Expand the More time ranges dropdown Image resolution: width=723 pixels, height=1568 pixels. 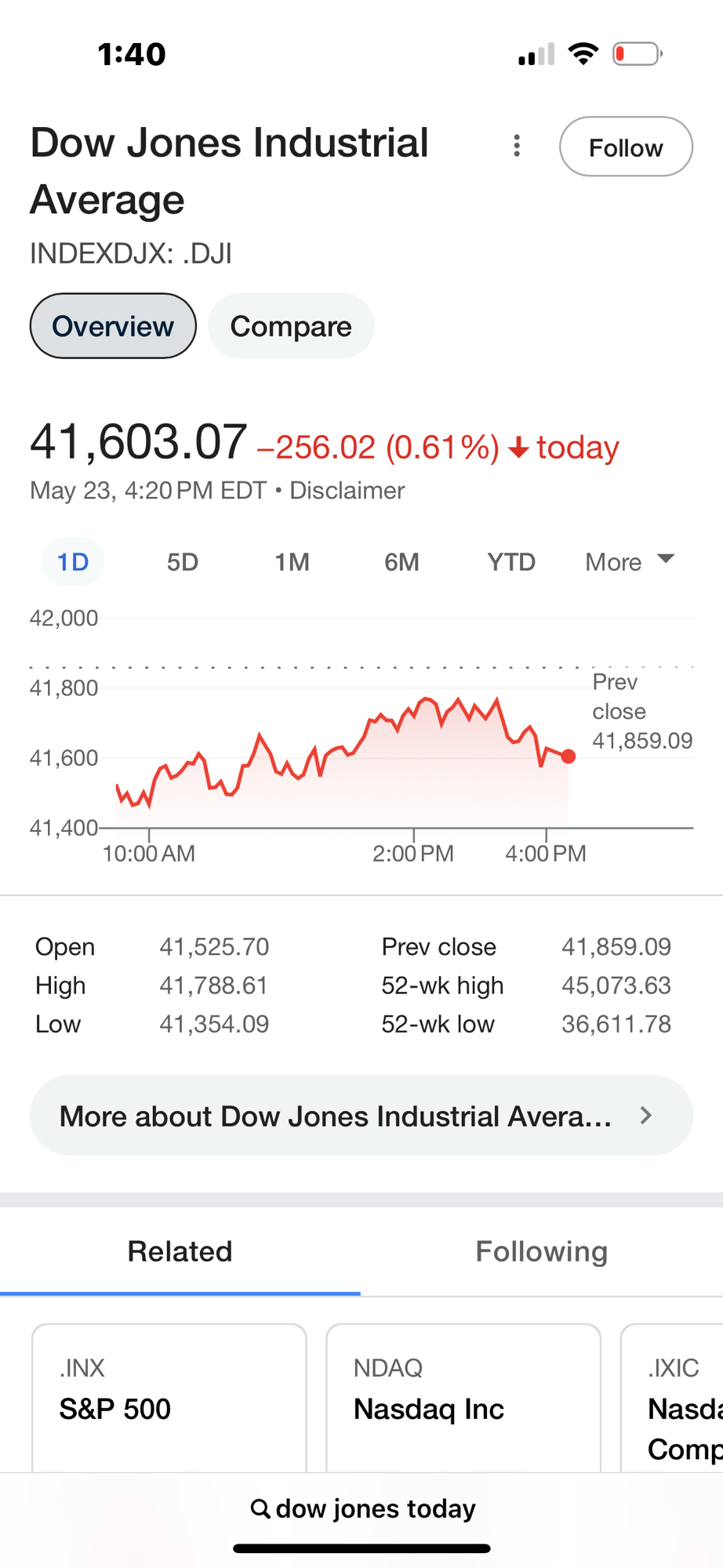[629, 562]
